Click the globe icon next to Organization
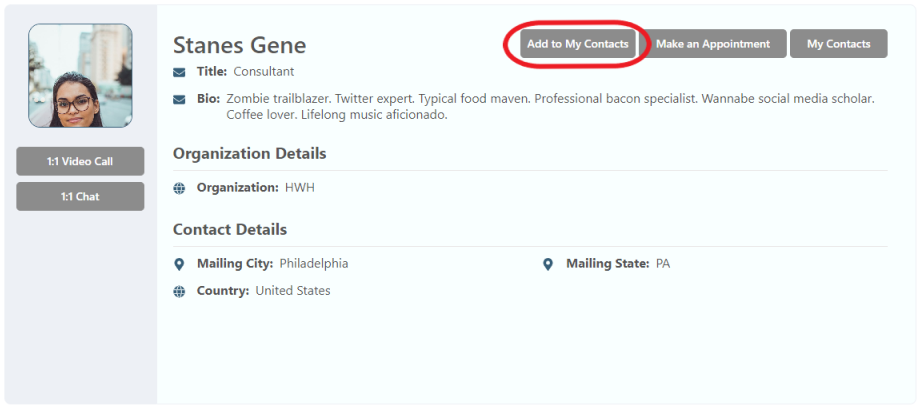Screen dimensions: 923x411 pyautogui.click(x=179, y=188)
